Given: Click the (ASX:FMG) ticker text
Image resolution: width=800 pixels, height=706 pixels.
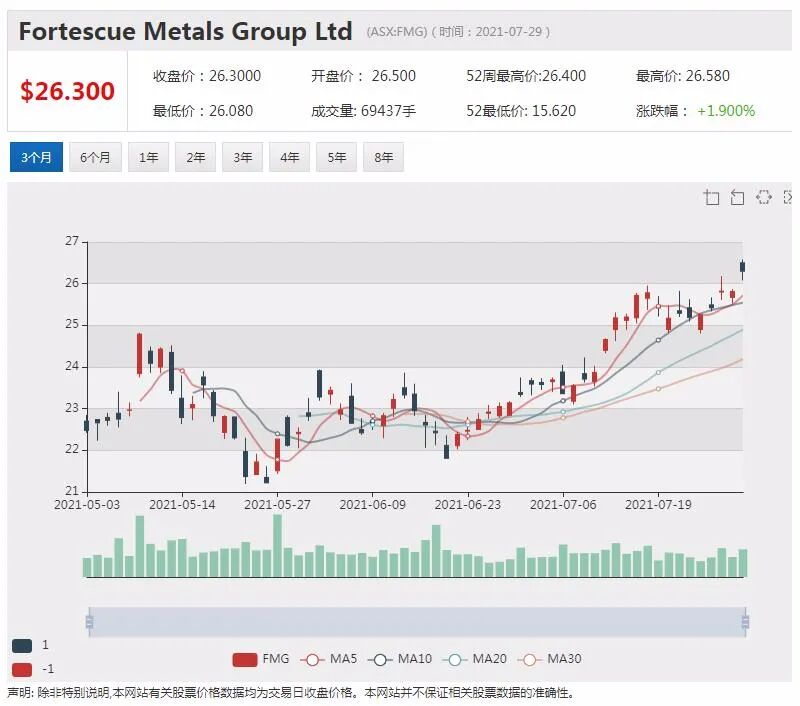Looking at the screenshot, I should [396, 32].
